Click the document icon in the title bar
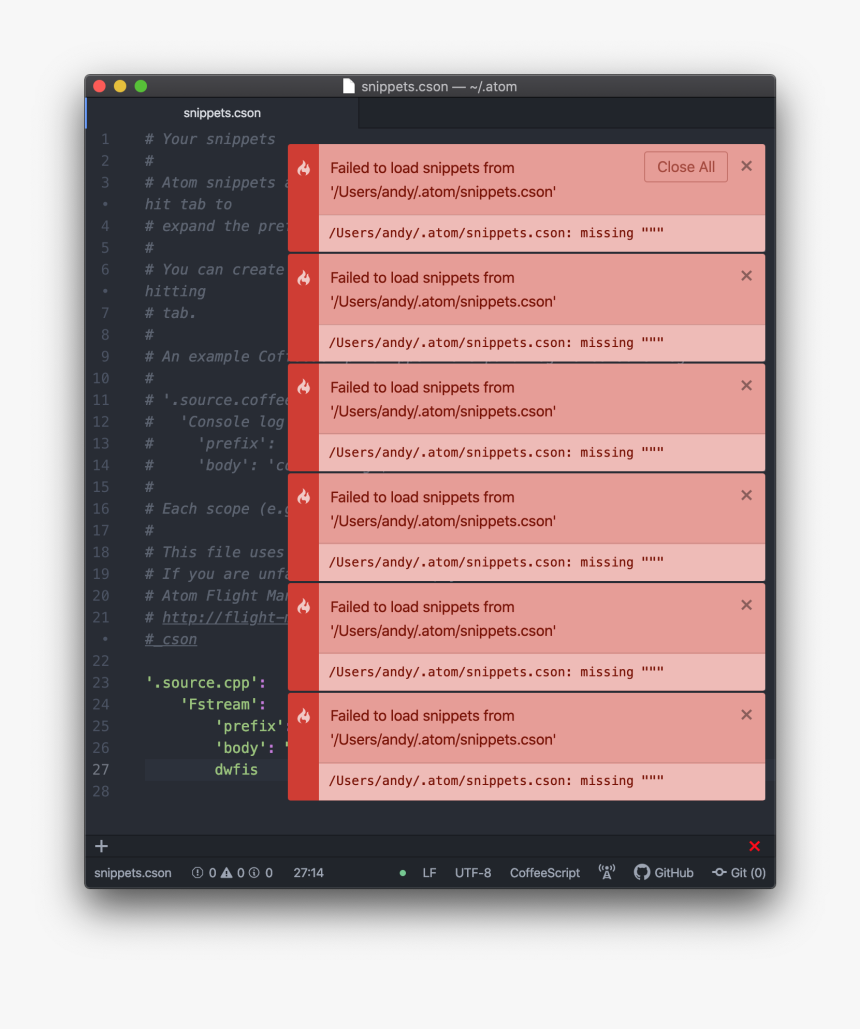 click(348, 86)
